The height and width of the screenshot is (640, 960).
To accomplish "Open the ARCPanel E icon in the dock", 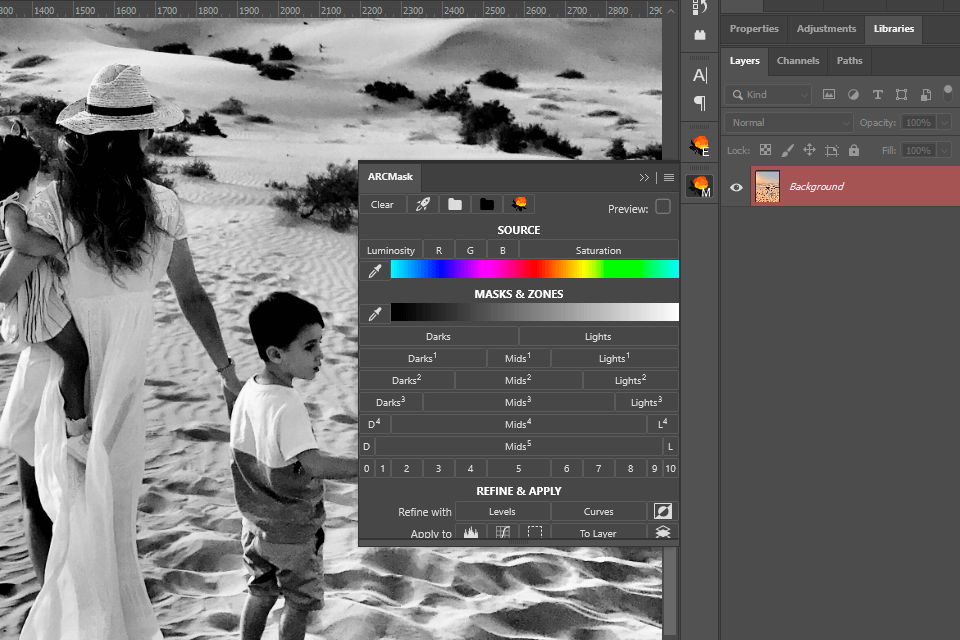I will tap(700, 146).
